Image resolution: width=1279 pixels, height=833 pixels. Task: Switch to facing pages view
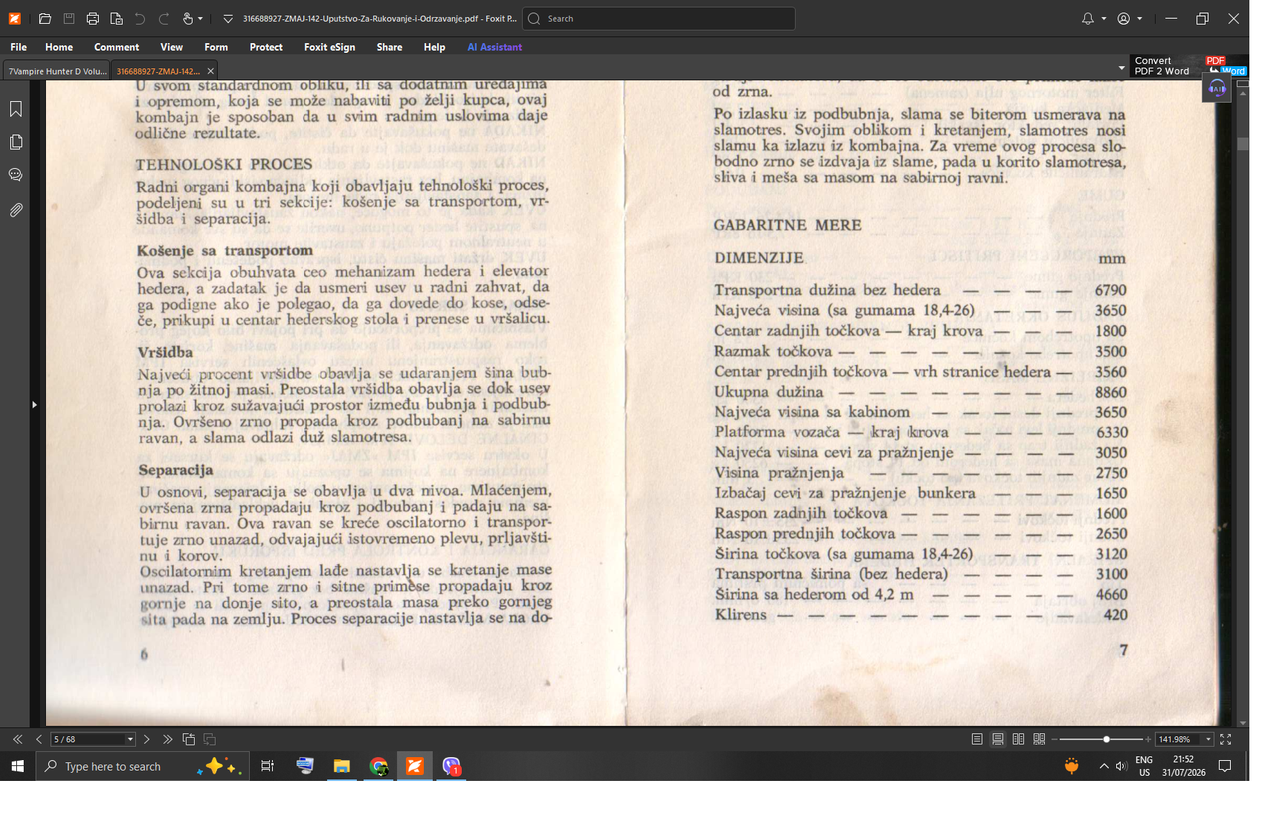tap(1018, 739)
